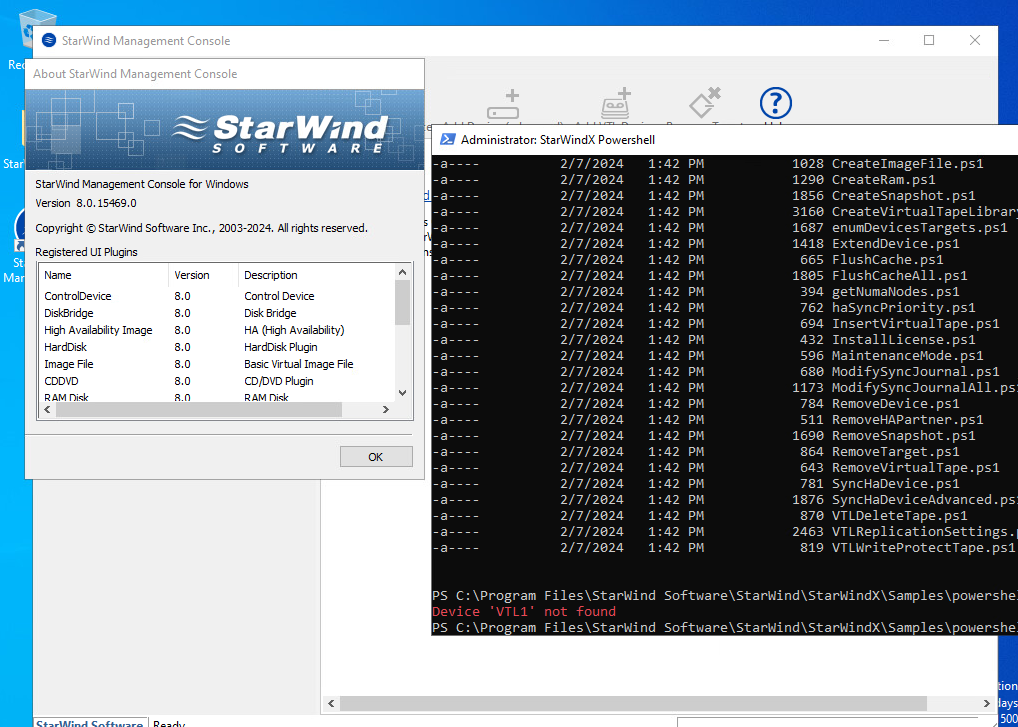
Task: Click the console pane horizontal scrollbar thumb
Action: point(633,703)
